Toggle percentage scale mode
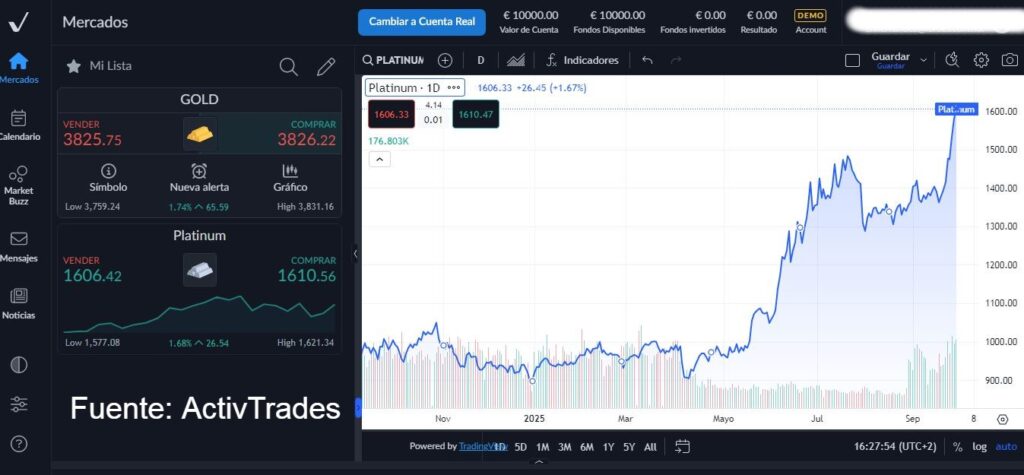1024x475 pixels. click(x=957, y=447)
